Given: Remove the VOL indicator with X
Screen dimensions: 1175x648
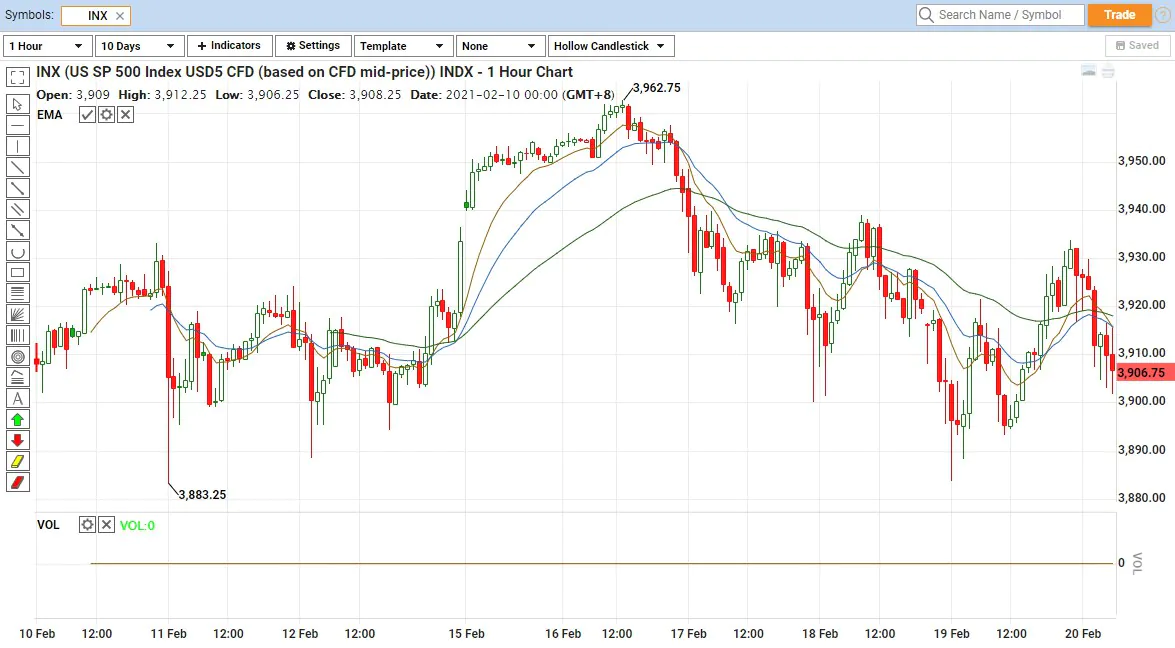Looking at the screenshot, I should pos(106,525).
